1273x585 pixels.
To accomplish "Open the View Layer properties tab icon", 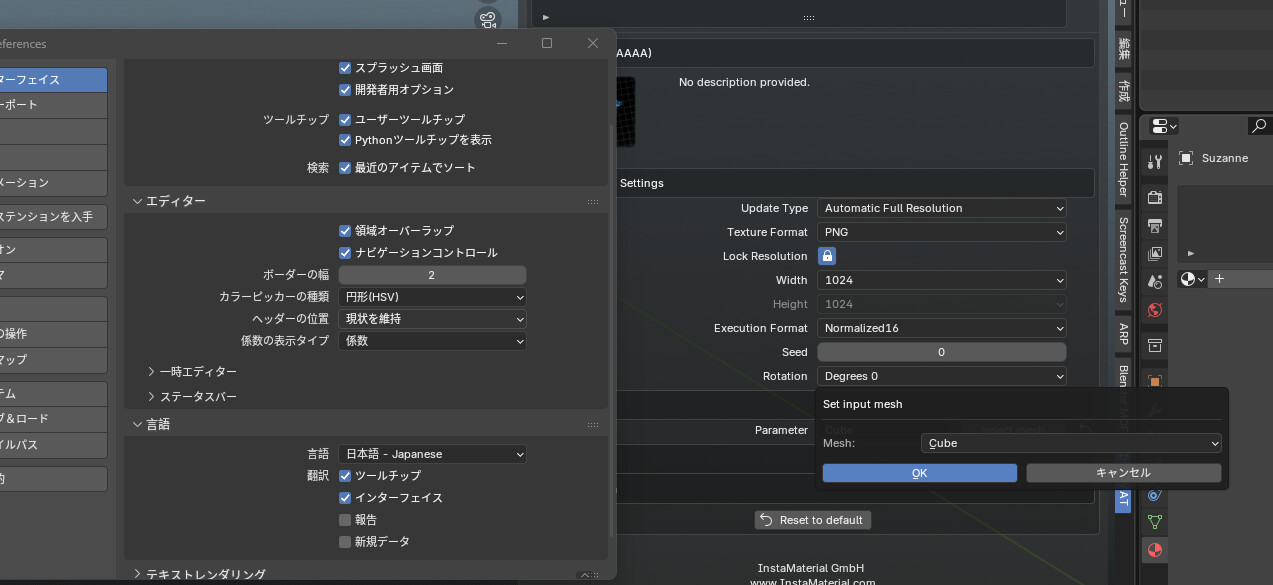I will coord(1155,254).
